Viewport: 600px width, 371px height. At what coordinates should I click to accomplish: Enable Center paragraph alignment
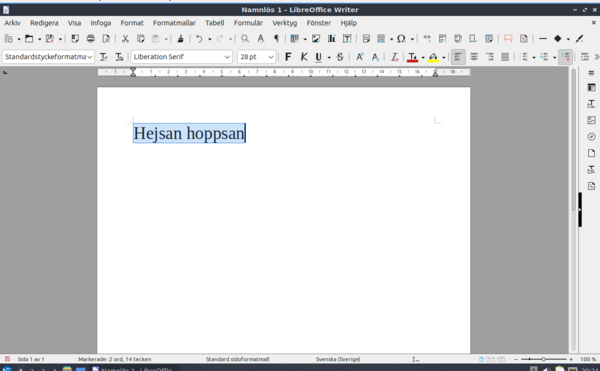coord(474,57)
